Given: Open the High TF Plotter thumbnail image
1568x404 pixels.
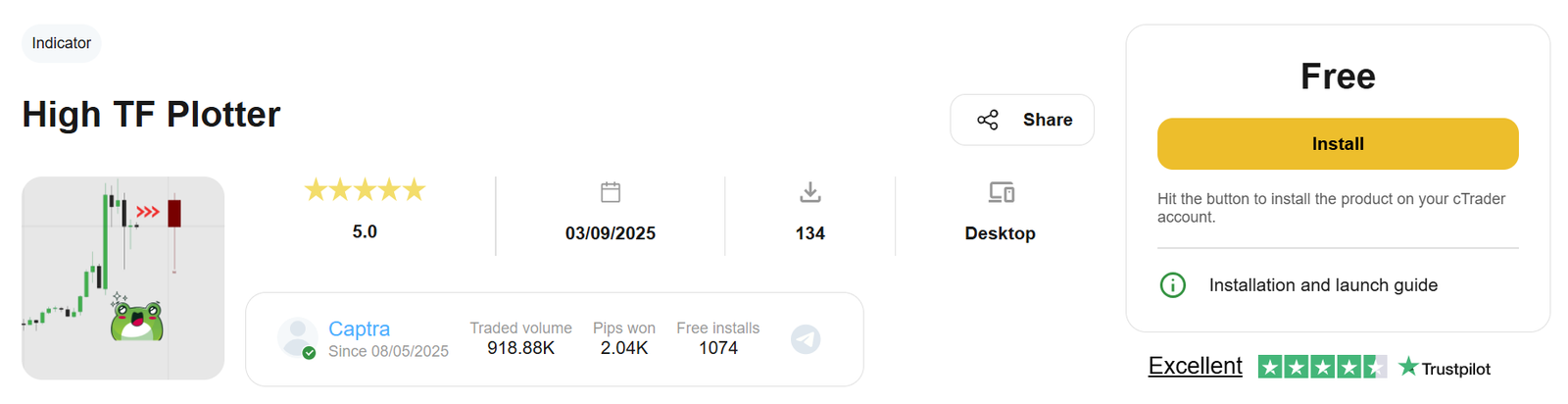Looking at the screenshot, I should [122, 278].
